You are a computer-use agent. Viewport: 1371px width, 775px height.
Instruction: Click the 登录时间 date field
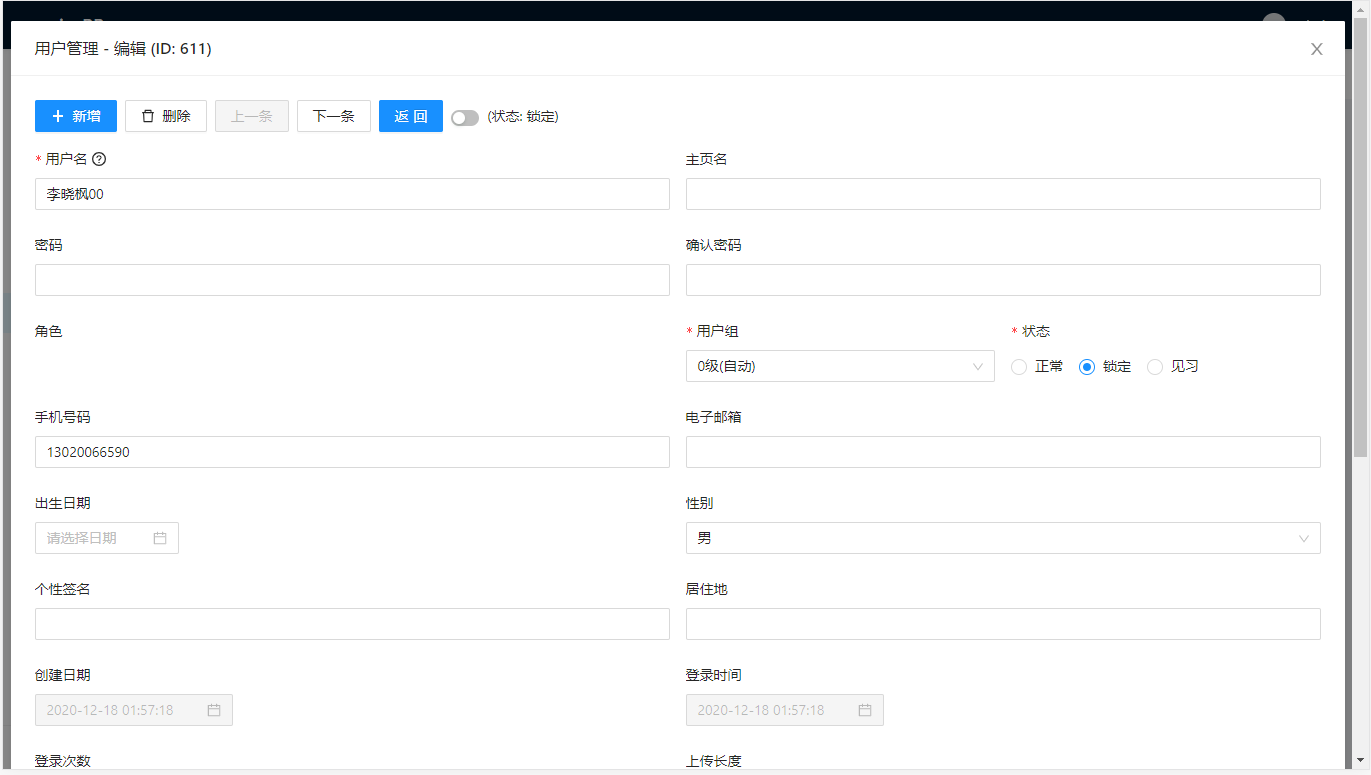point(785,710)
